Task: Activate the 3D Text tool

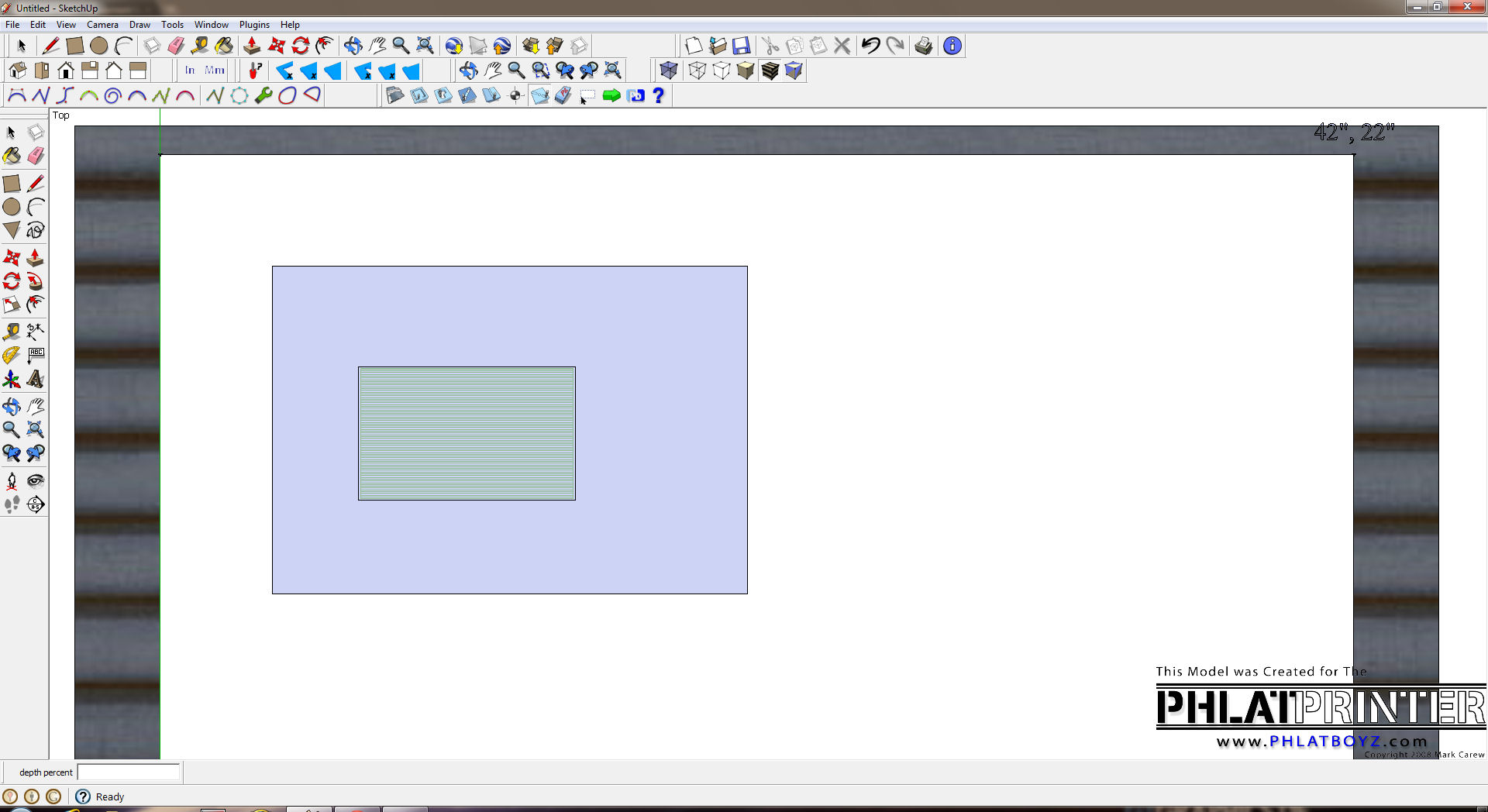Action: [35, 380]
